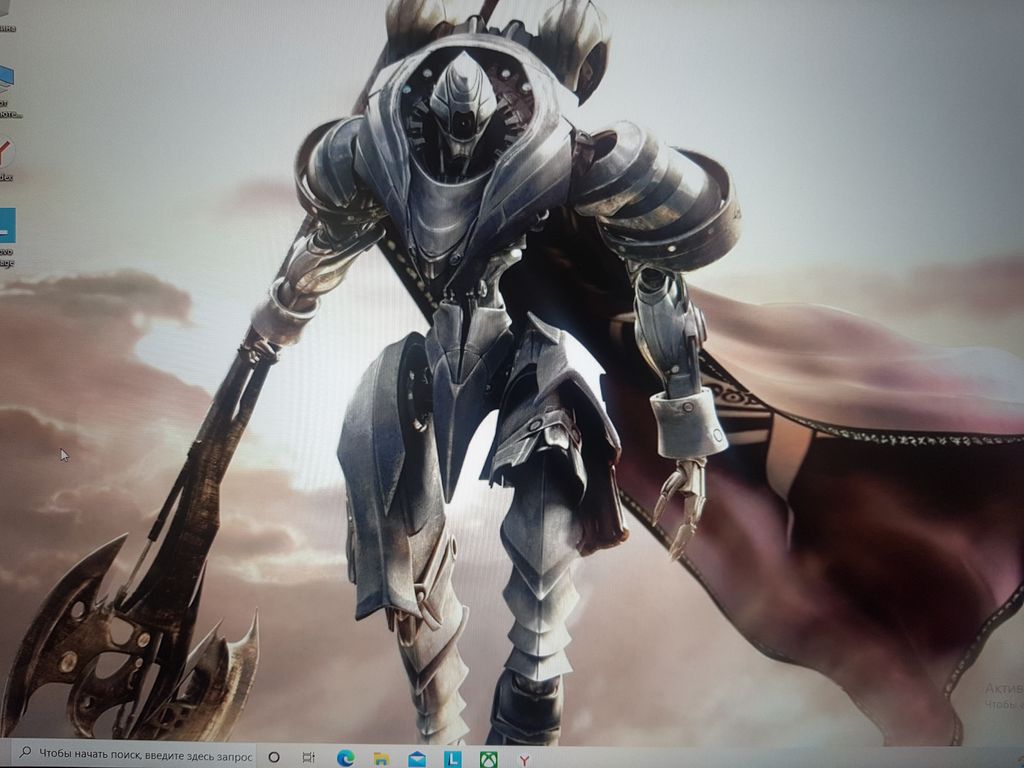Select the Yandex desktop shortcut

tap(5, 159)
